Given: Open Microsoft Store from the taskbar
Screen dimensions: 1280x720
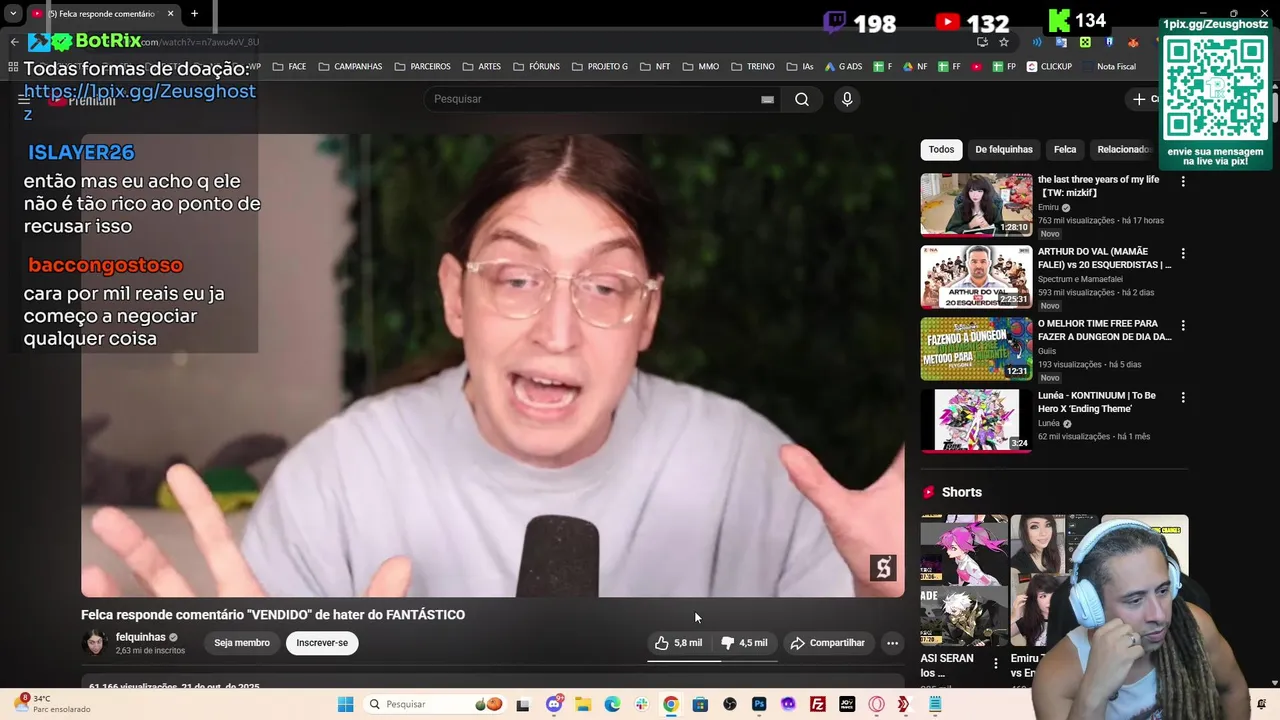Looking at the screenshot, I should tap(700, 704).
